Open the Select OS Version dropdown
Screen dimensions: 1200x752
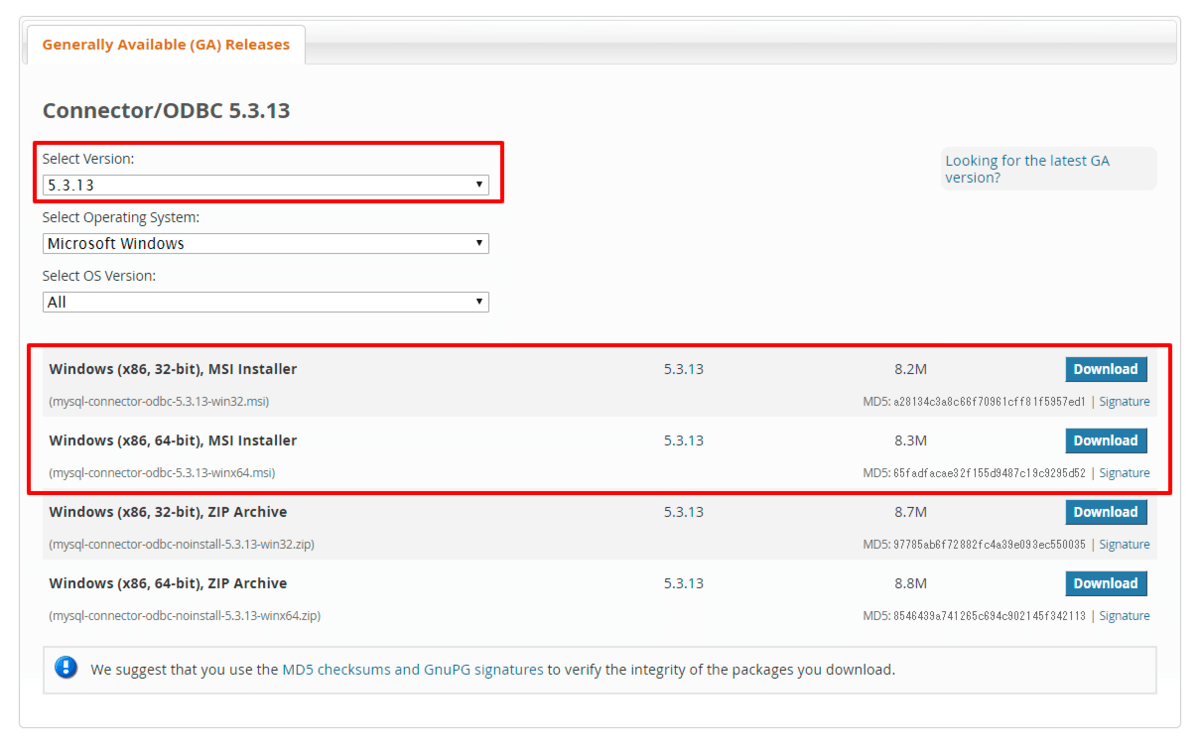(x=265, y=302)
